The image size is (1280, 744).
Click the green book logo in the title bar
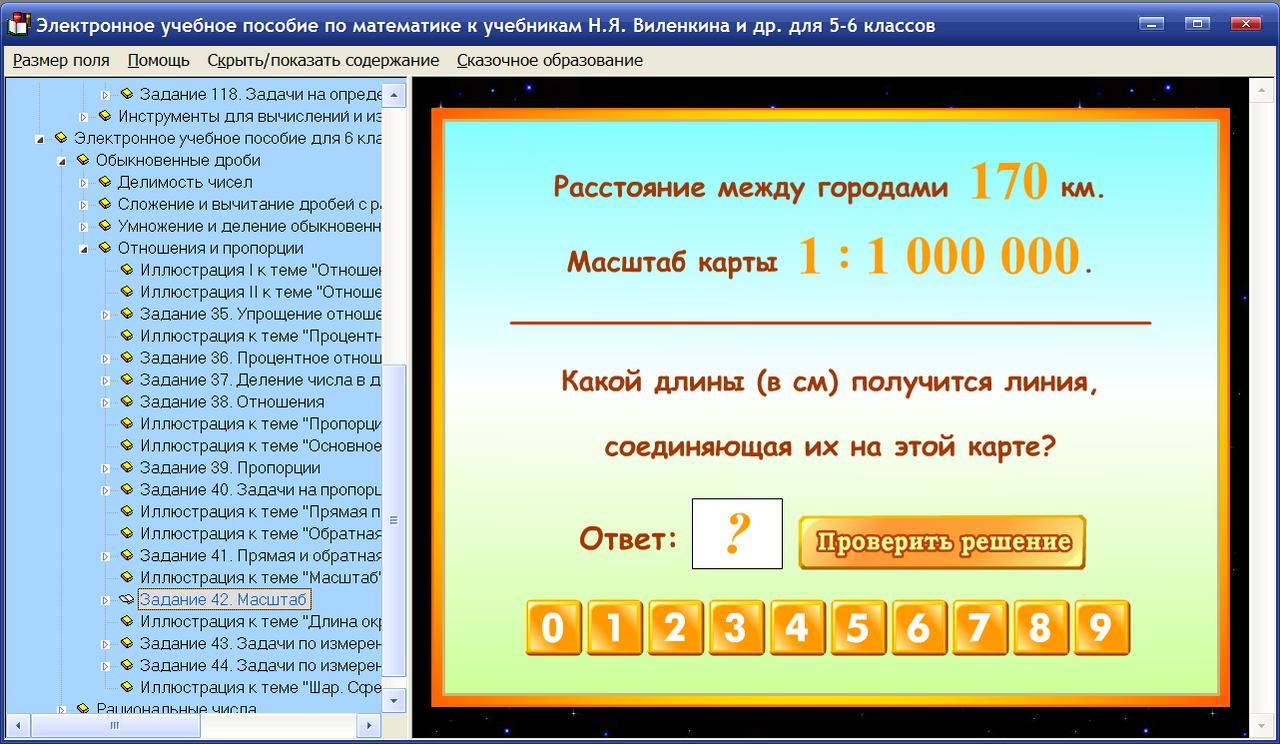point(16,24)
